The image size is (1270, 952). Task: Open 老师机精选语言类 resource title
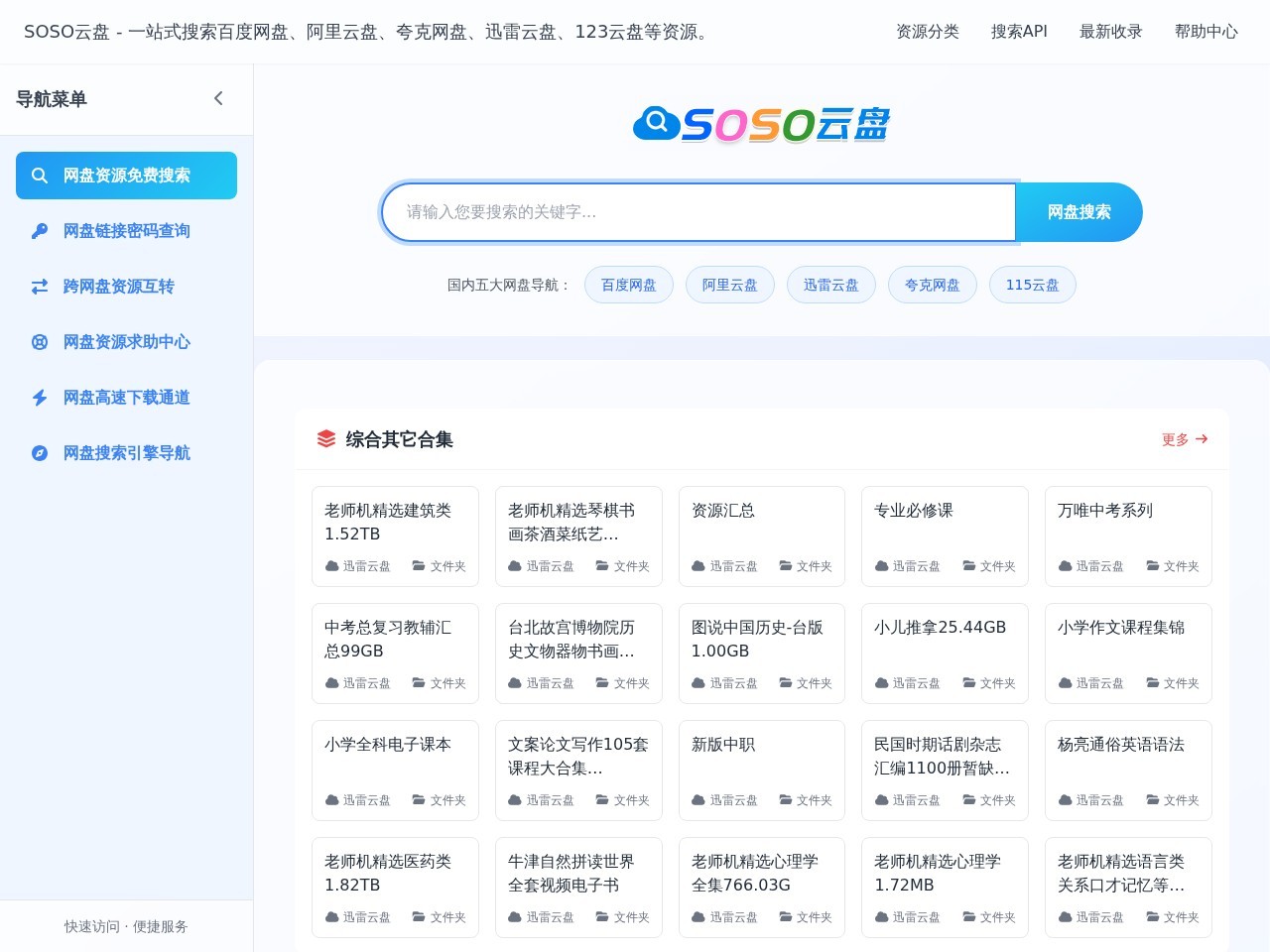[1121, 873]
